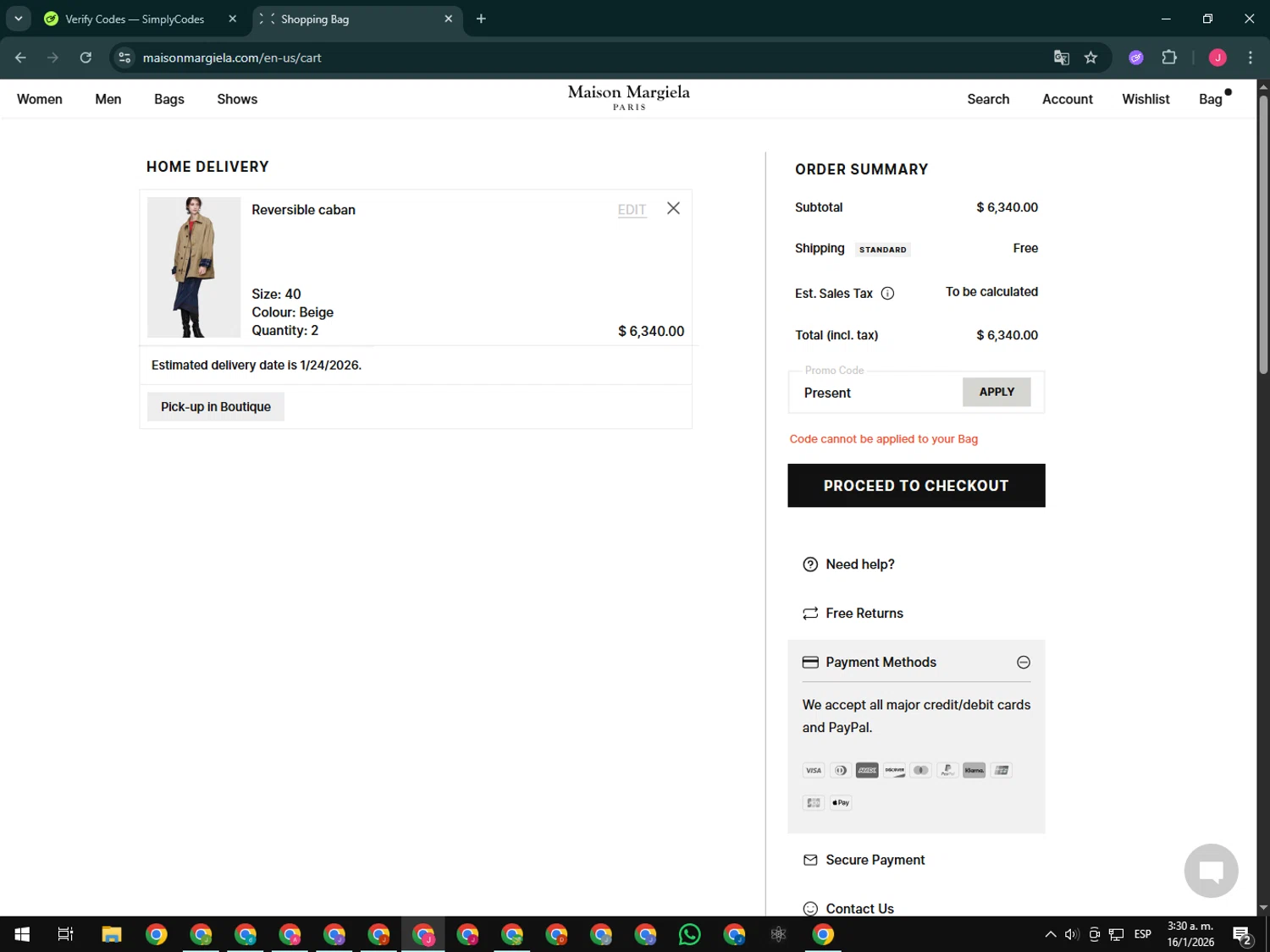Screen dimensions: 1270x952
Task: Edit the Reversible caban item
Action: click(632, 210)
